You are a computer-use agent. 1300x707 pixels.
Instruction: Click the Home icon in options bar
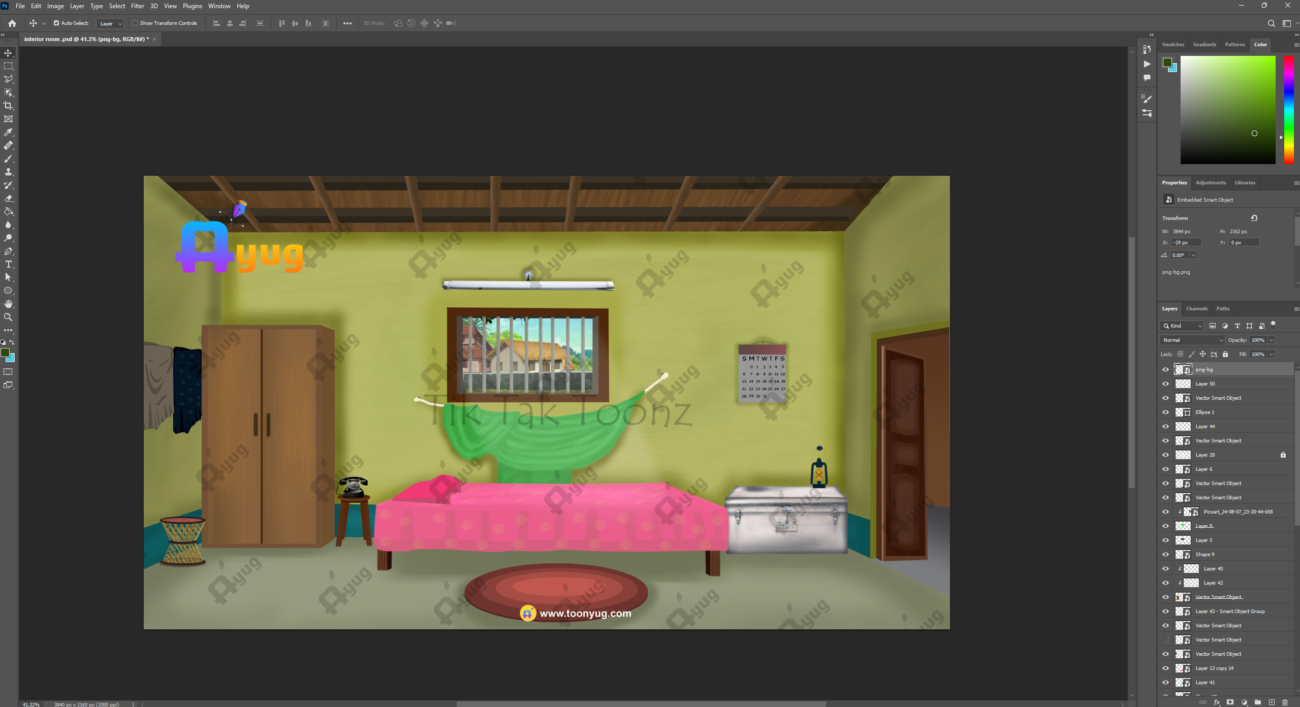tap(12, 23)
